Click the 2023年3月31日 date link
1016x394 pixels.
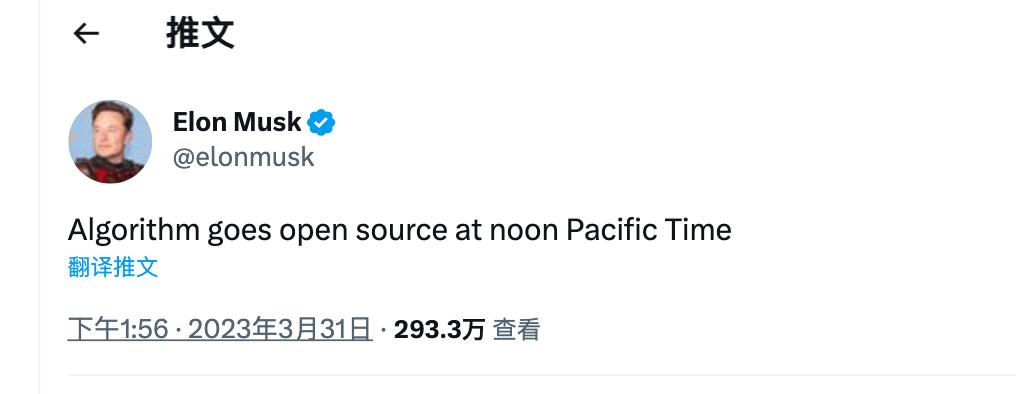tap(280, 330)
